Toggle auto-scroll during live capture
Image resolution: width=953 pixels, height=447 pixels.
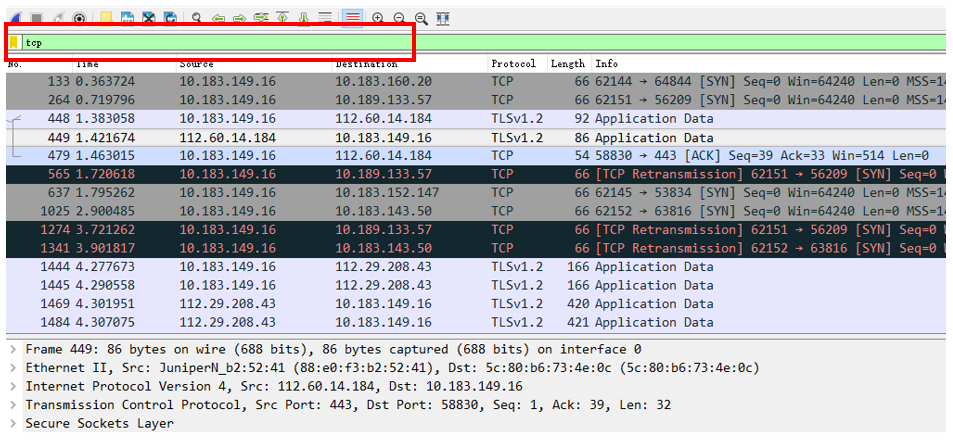[x=325, y=17]
